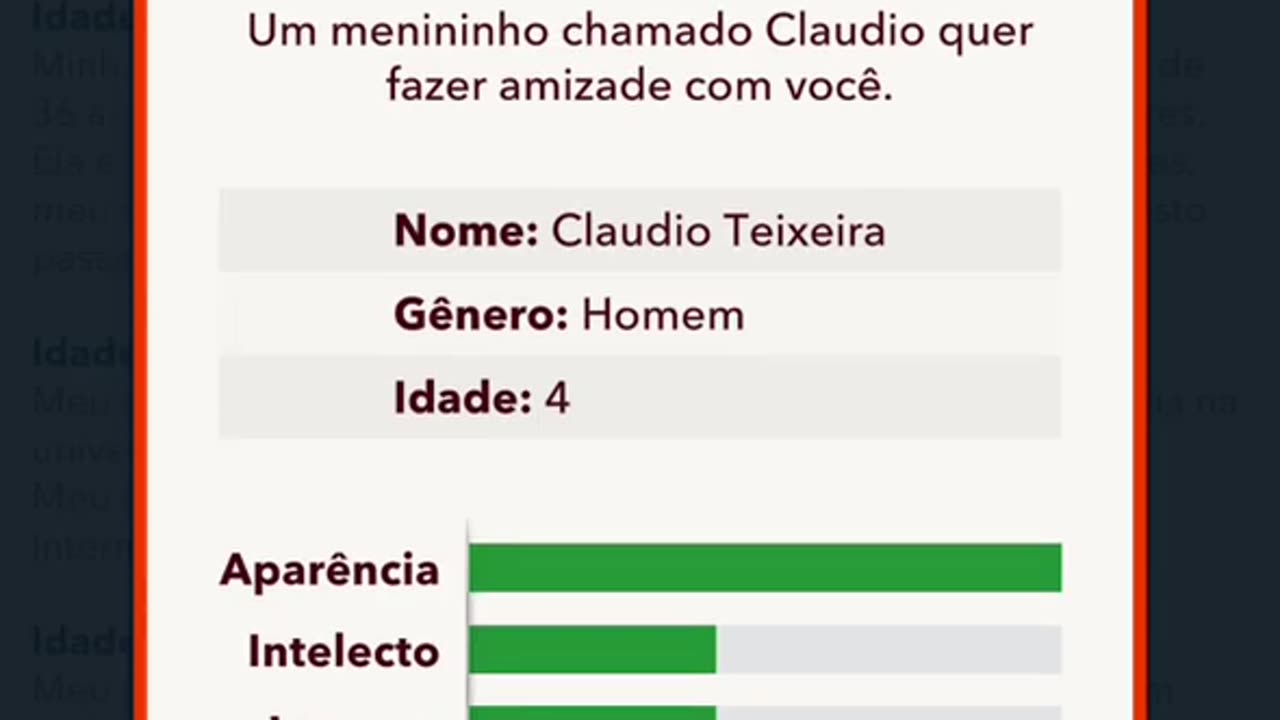This screenshot has width=1280, height=720.
Task: Click the Aparência stat progress bar
Action: [764, 568]
